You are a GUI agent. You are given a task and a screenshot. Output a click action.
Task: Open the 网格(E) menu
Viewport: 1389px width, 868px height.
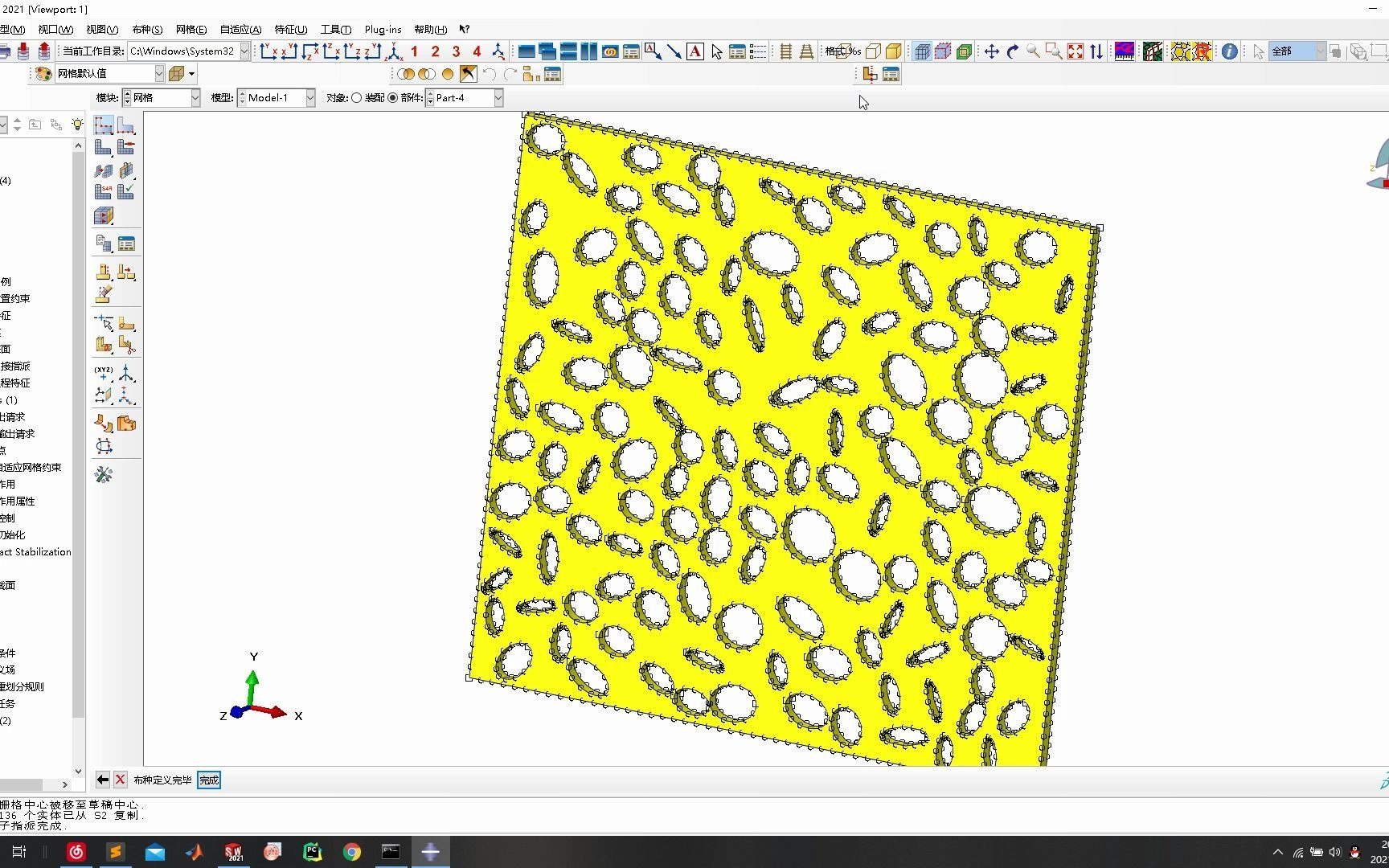190,29
